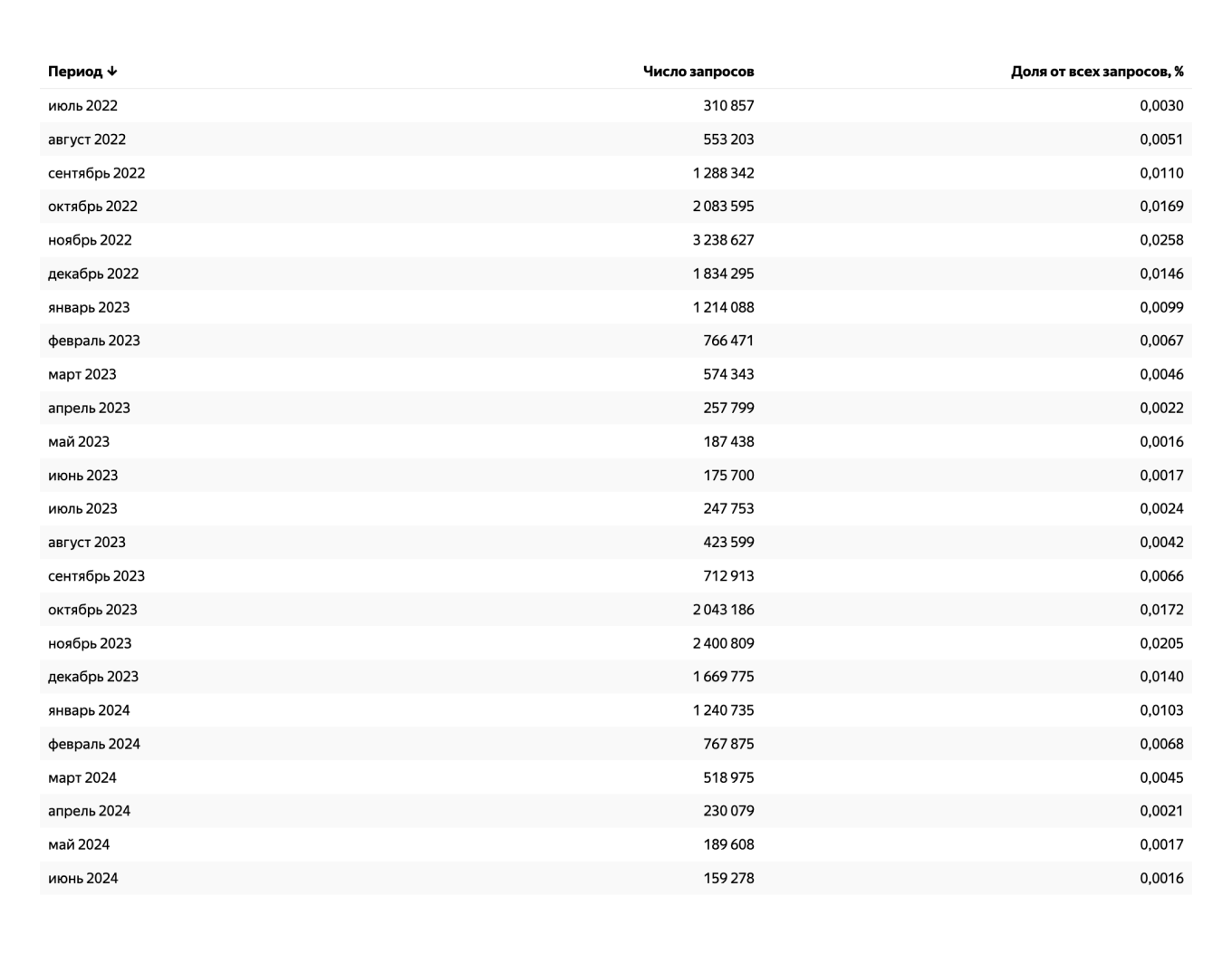Select the декабрь 2023 period label
Viewport: 1232px width, 954px height.
pos(93,677)
